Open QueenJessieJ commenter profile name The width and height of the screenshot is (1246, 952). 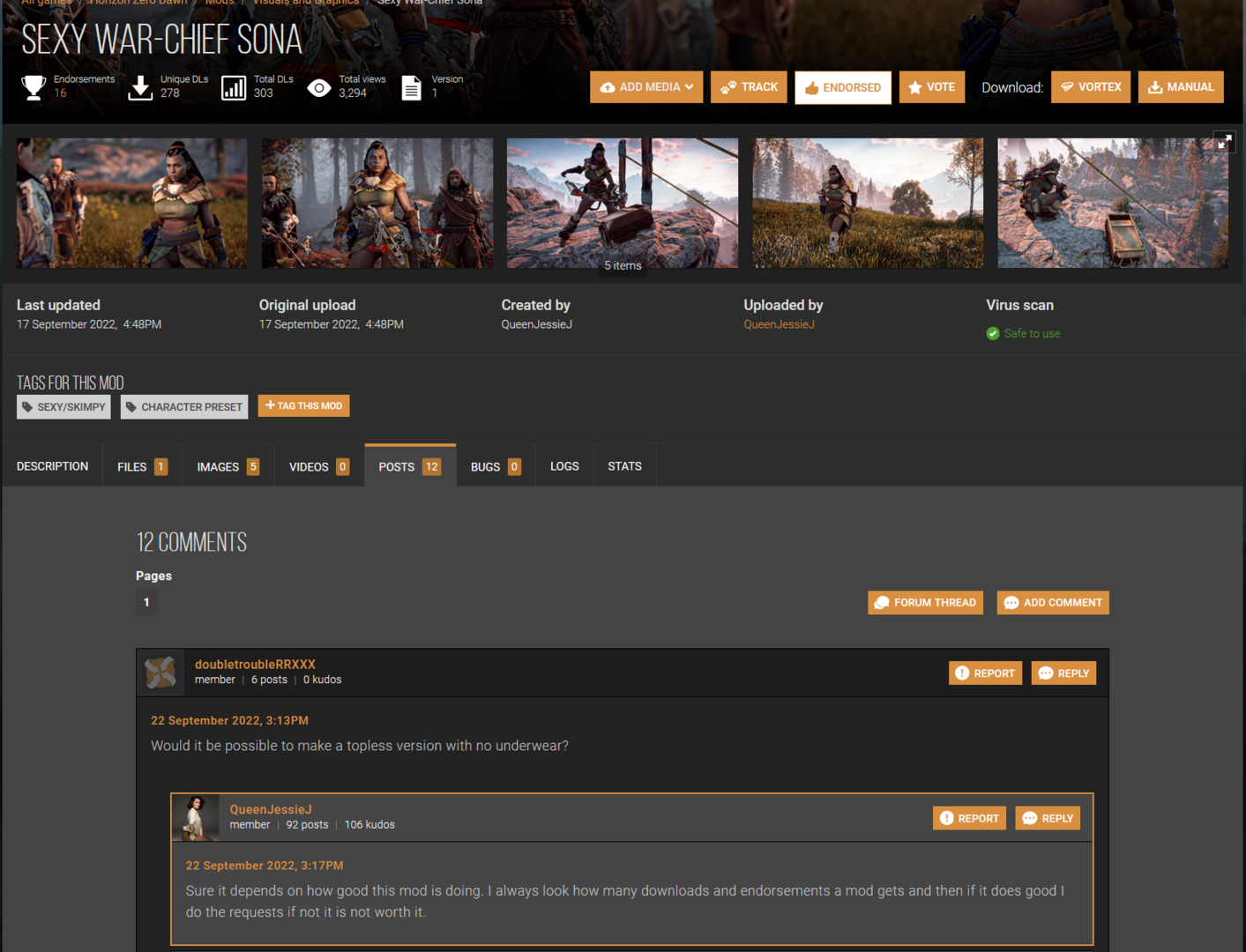271,809
